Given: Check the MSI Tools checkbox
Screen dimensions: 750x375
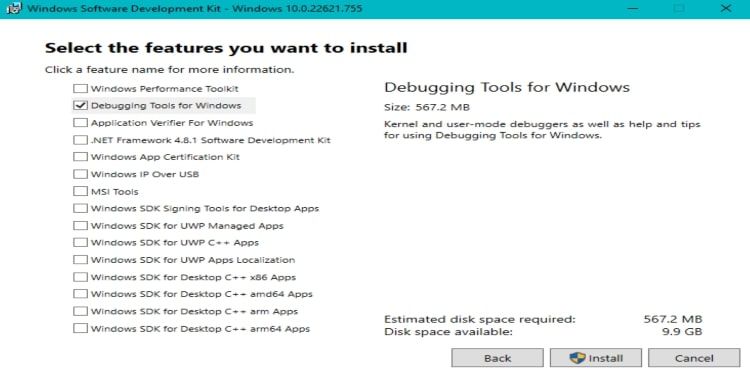Looking at the screenshot, I should tap(80, 191).
